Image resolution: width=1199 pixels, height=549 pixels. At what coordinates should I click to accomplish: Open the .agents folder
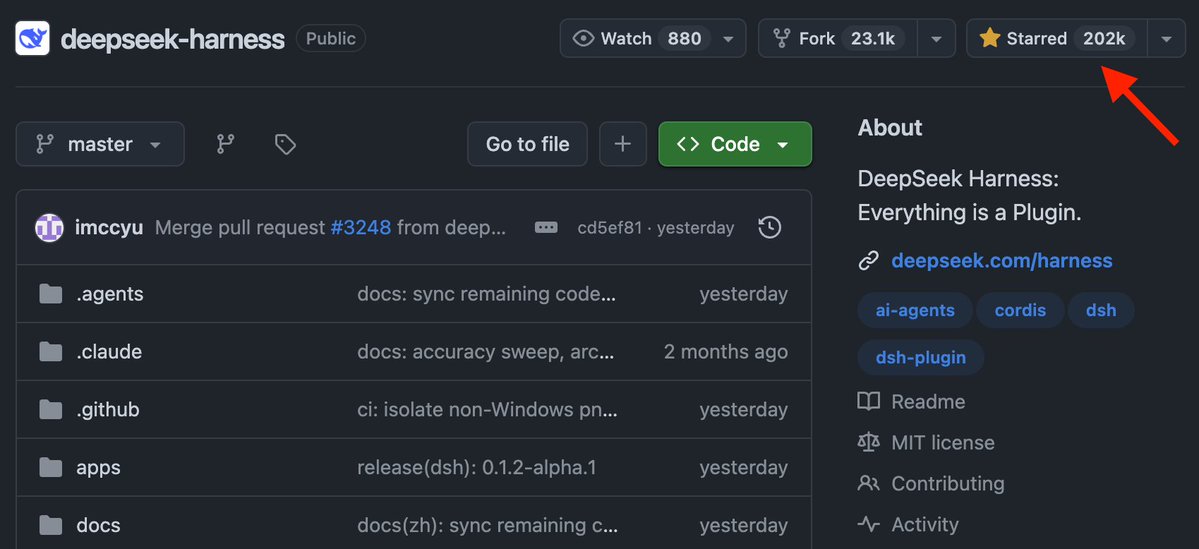click(x=110, y=294)
